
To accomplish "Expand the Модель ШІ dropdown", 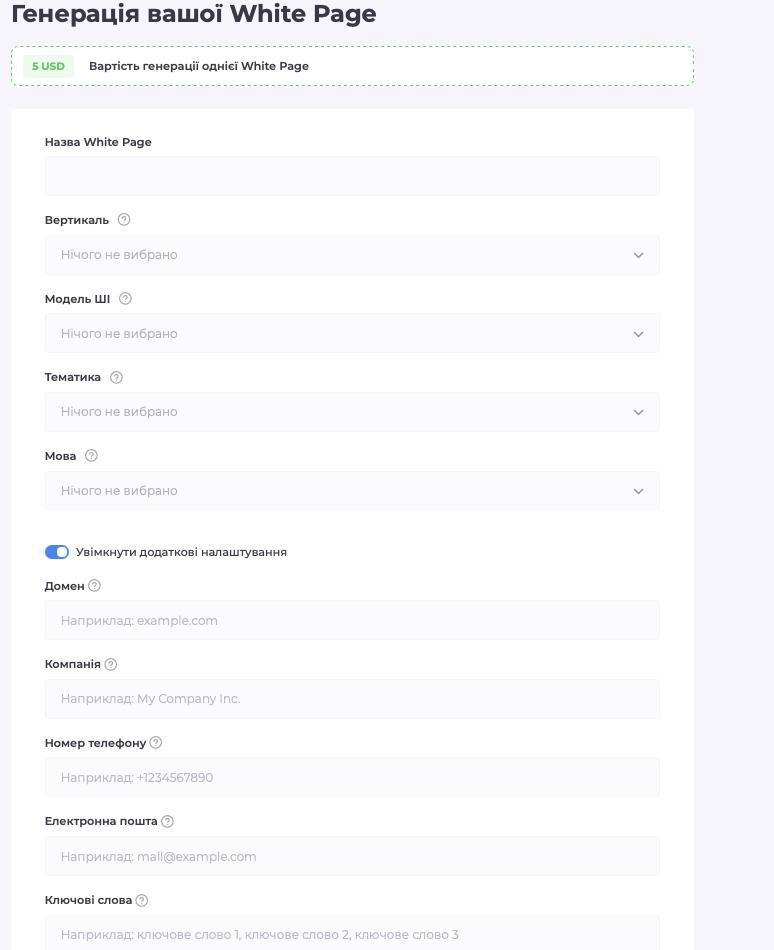I will [352, 334].
